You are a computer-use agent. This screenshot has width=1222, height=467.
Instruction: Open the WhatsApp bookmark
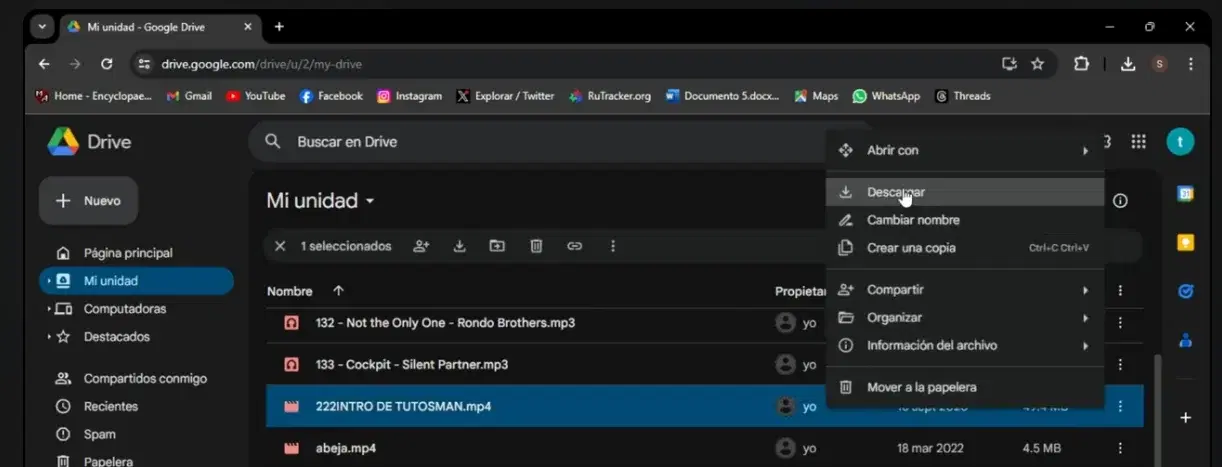886,96
